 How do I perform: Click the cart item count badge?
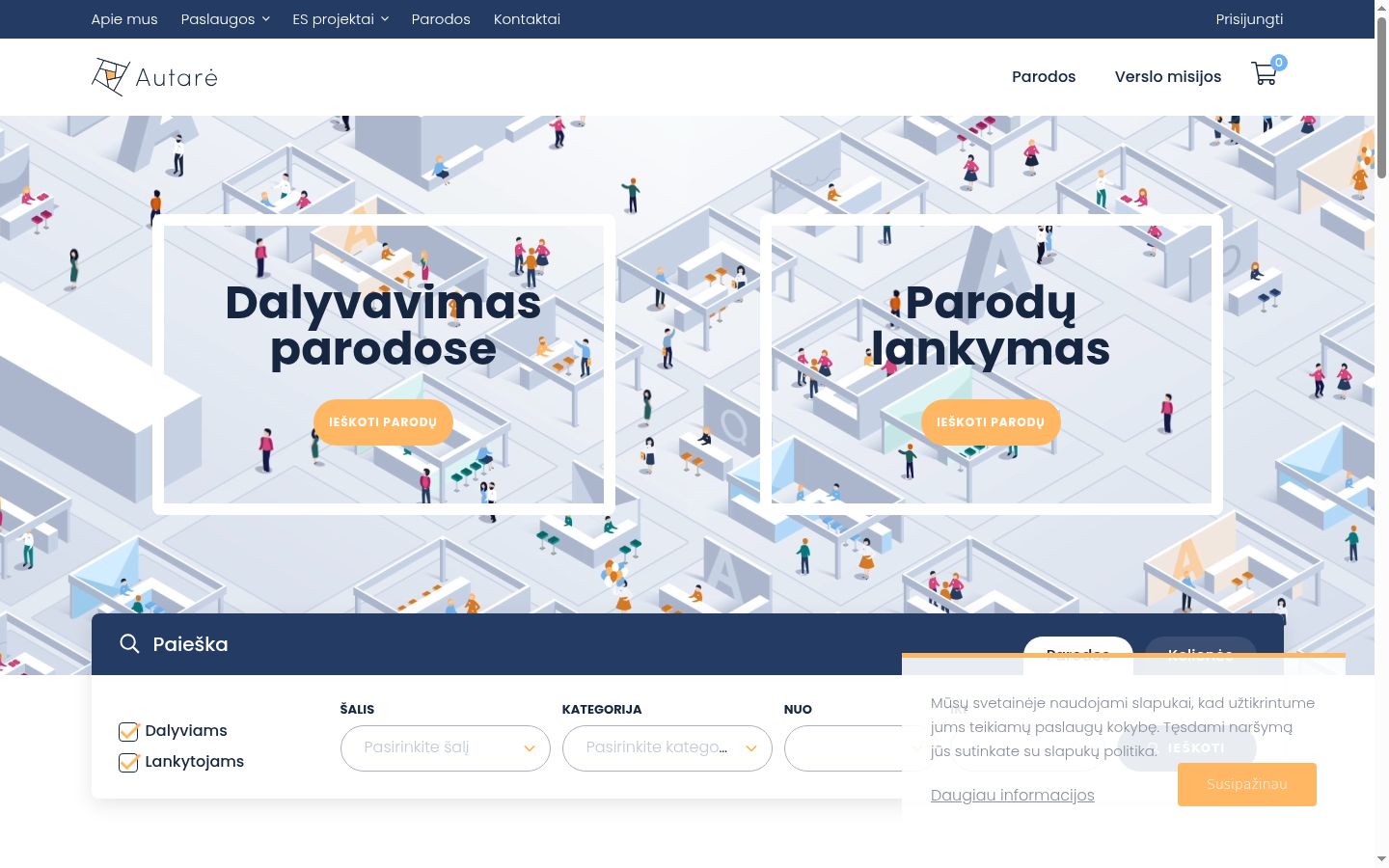tap(1279, 63)
